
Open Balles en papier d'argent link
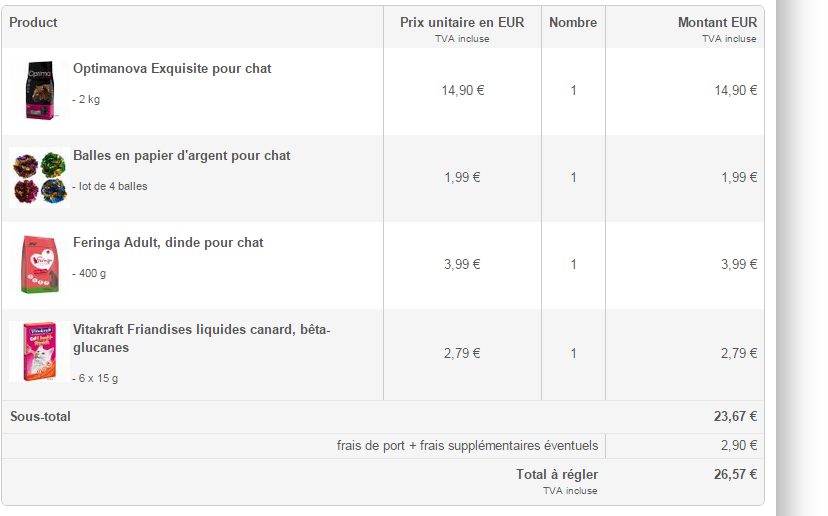pyautogui.click(x=182, y=156)
